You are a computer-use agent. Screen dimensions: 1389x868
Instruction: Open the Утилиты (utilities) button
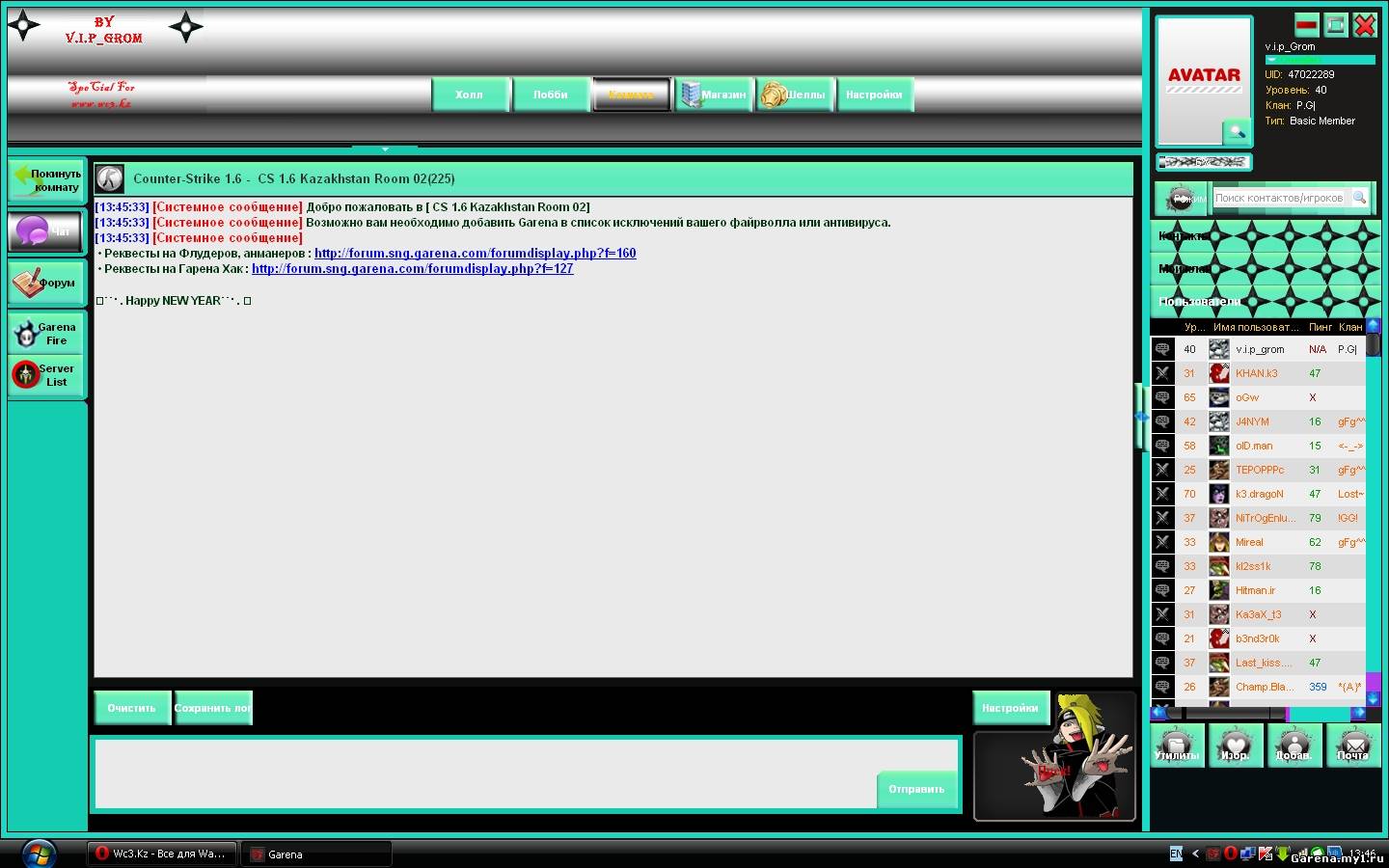click(x=1177, y=746)
